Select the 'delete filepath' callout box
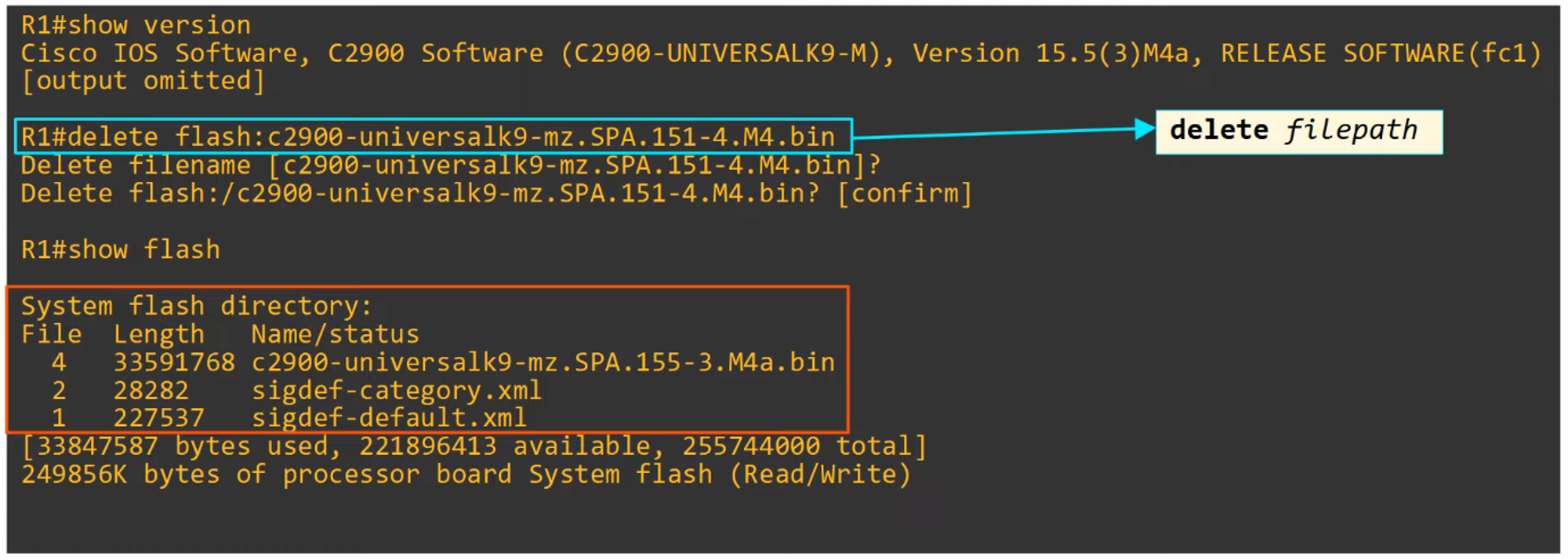Viewport: 1568px width, 560px height. pos(1298,131)
